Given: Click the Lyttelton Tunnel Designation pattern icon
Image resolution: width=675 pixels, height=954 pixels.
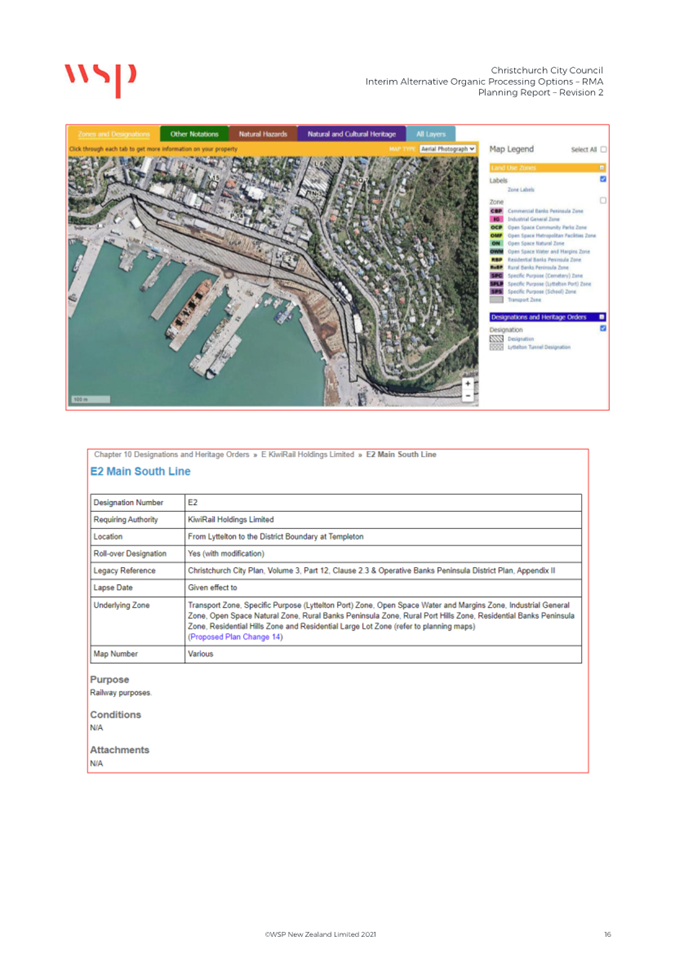Looking at the screenshot, I should (497, 347).
